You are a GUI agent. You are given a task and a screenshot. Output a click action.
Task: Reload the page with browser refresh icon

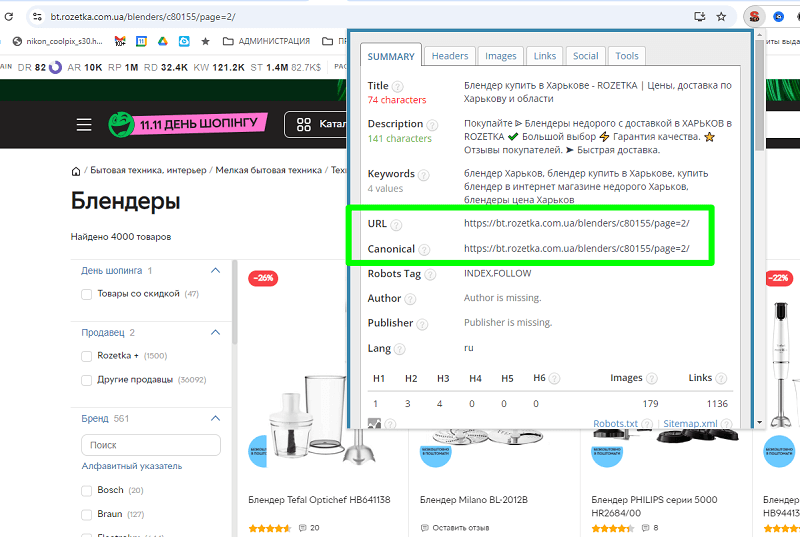tap(9, 16)
